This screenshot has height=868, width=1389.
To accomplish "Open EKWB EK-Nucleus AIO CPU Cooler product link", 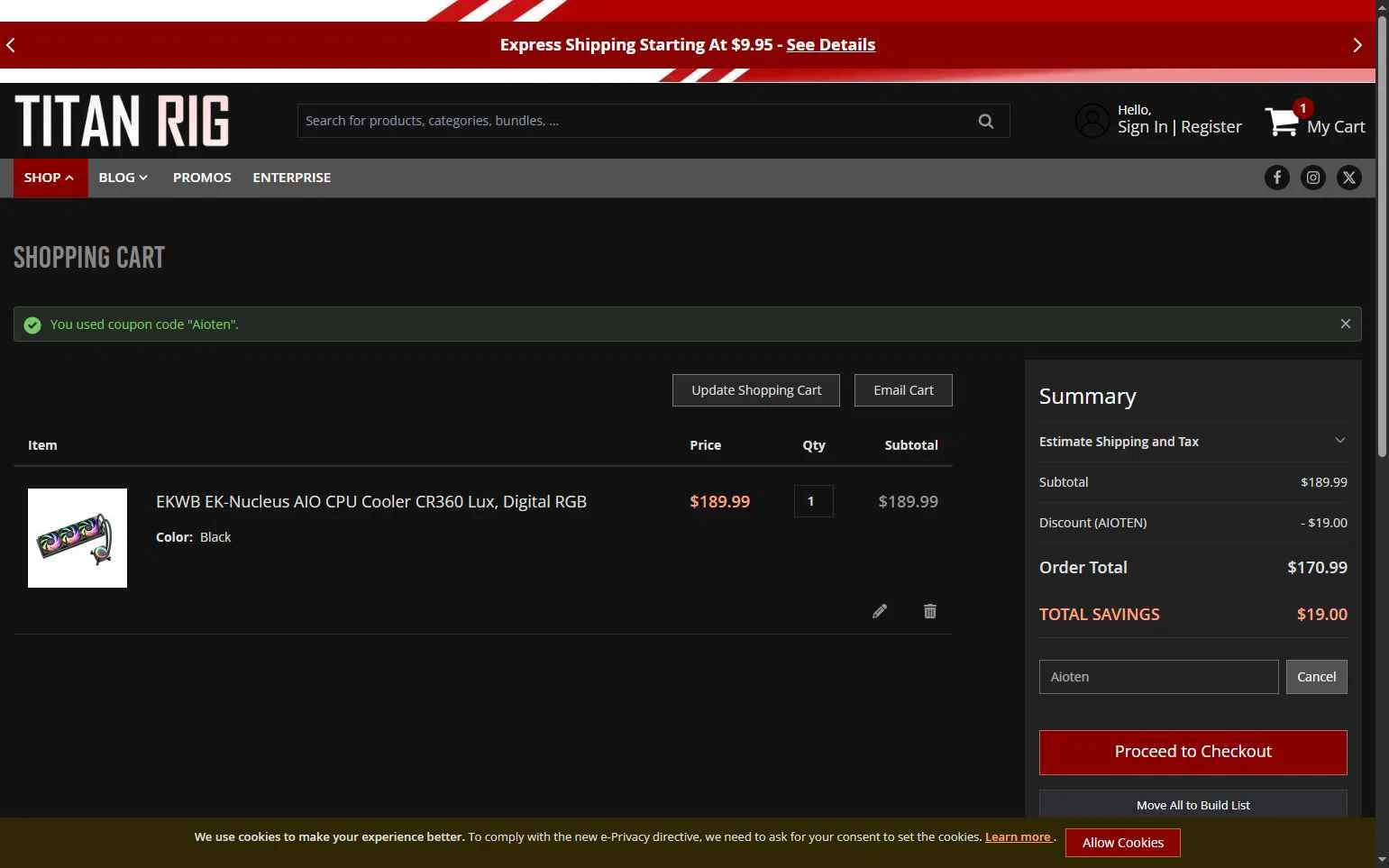I will point(371,502).
